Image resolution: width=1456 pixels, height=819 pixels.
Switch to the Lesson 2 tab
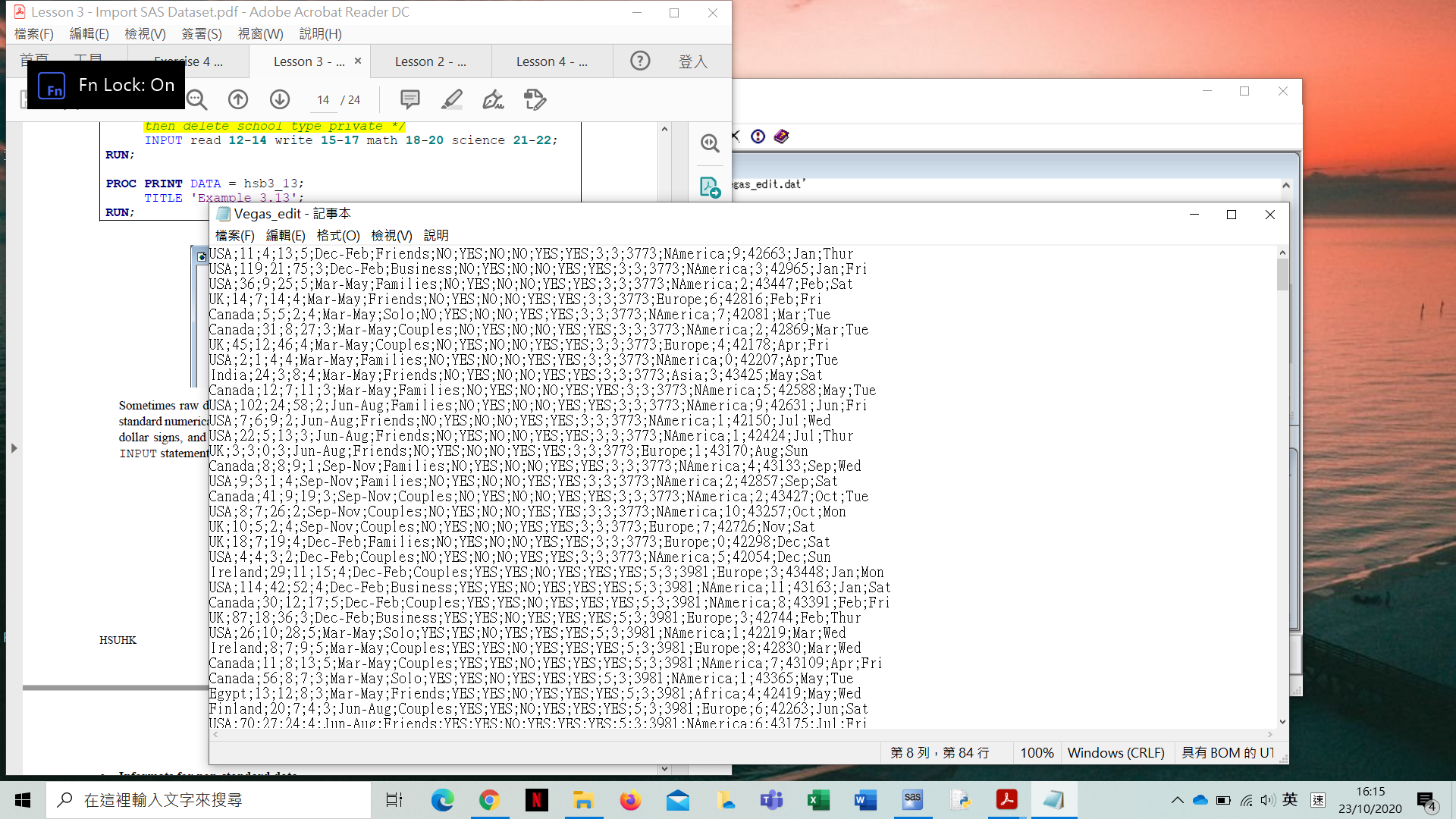(x=431, y=61)
